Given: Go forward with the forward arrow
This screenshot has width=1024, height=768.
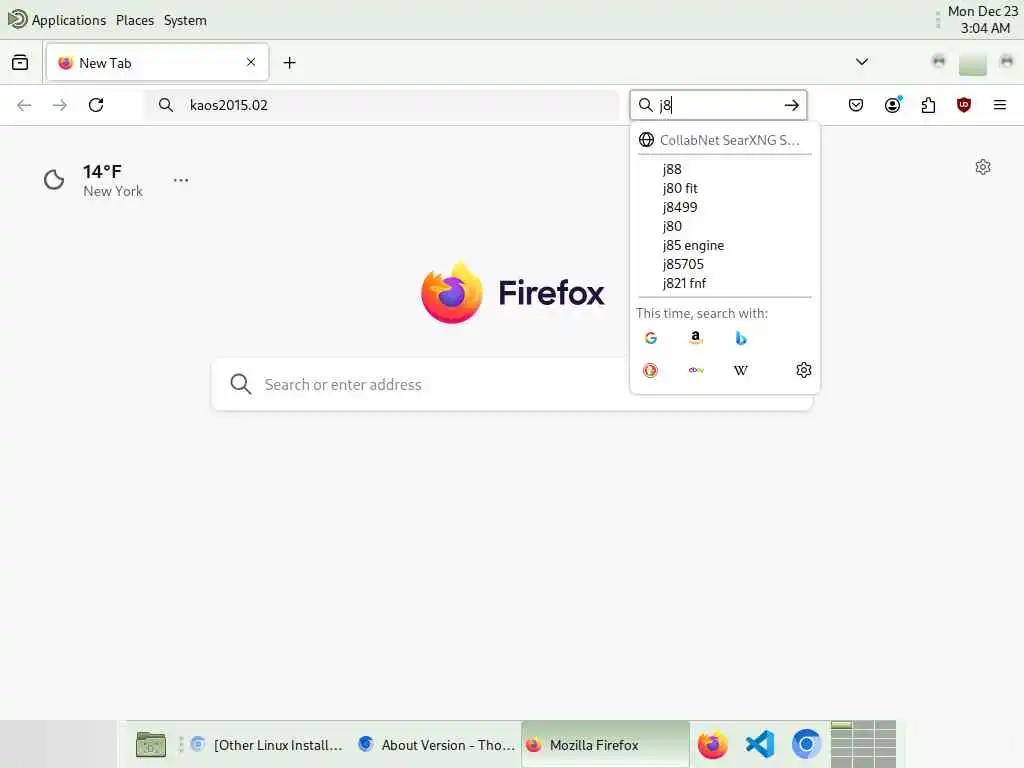Looking at the screenshot, I should coord(59,105).
